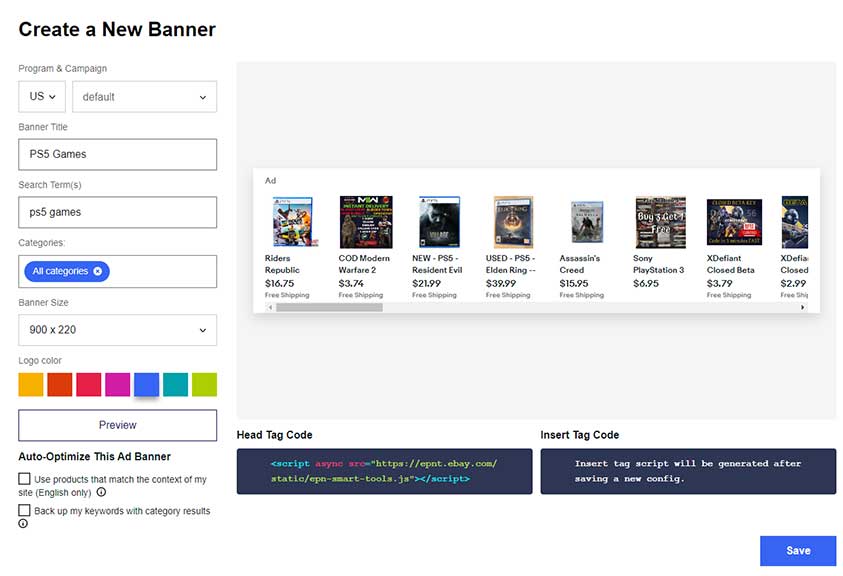
Task: Open the COD Modern Warfare 2 product image
Action: pos(366,222)
